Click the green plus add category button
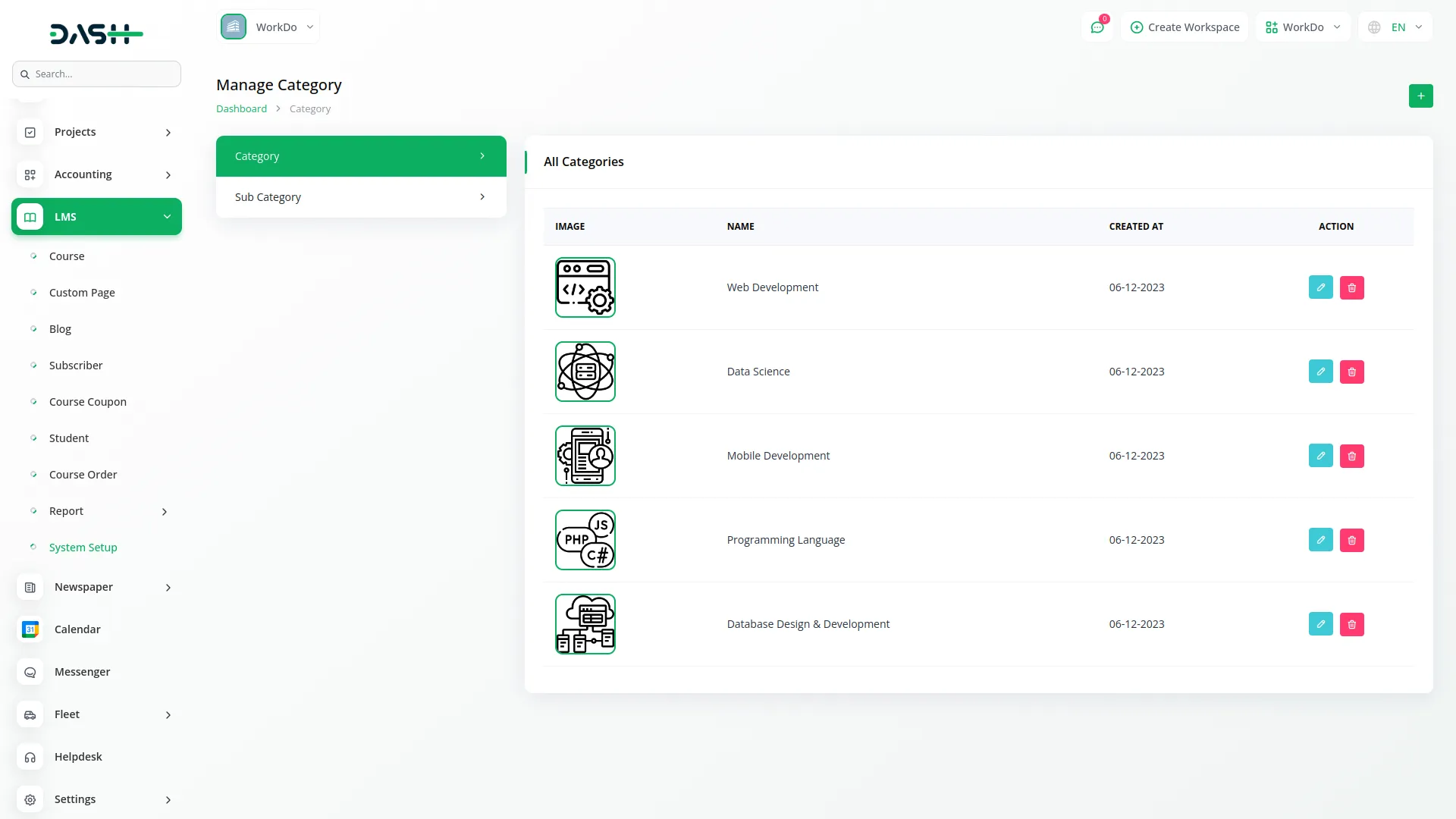Image resolution: width=1456 pixels, height=819 pixels. coord(1420,96)
